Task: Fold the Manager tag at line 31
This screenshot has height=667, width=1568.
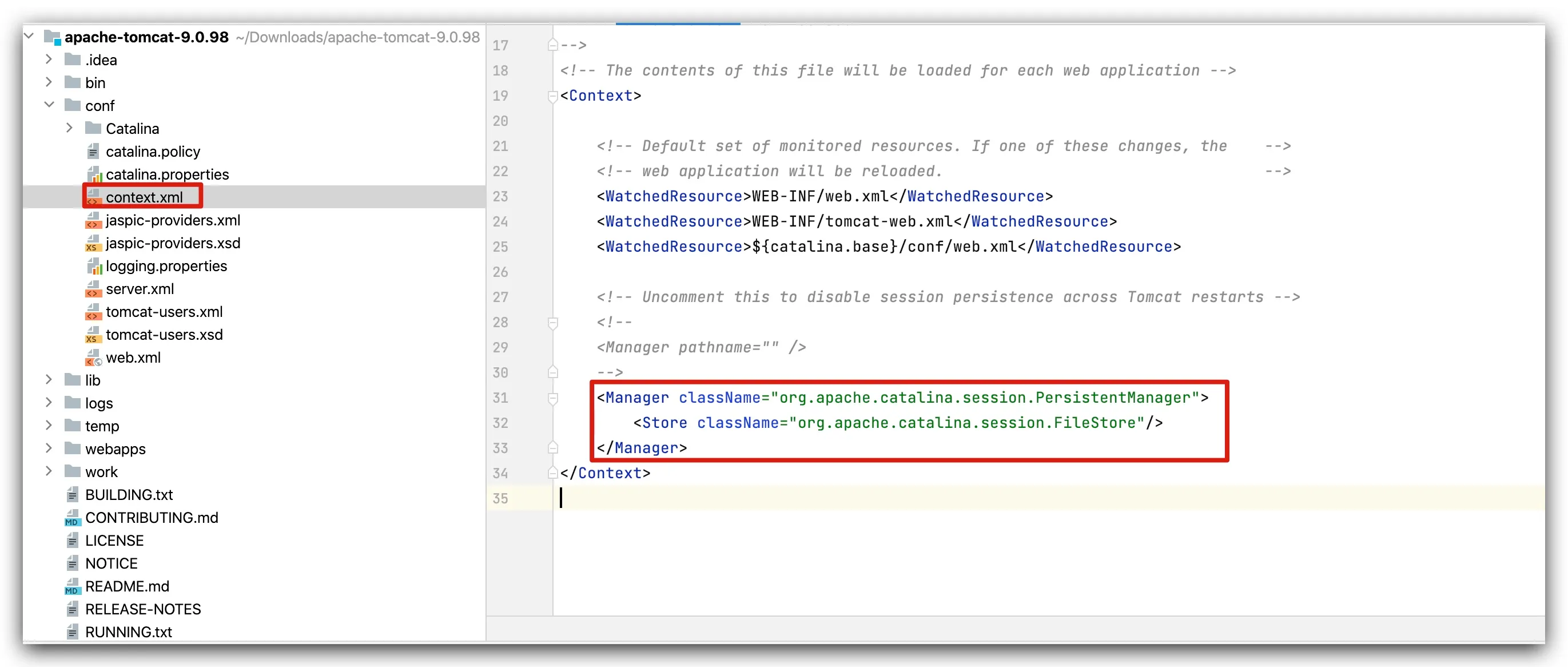Action: click(x=553, y=398)
